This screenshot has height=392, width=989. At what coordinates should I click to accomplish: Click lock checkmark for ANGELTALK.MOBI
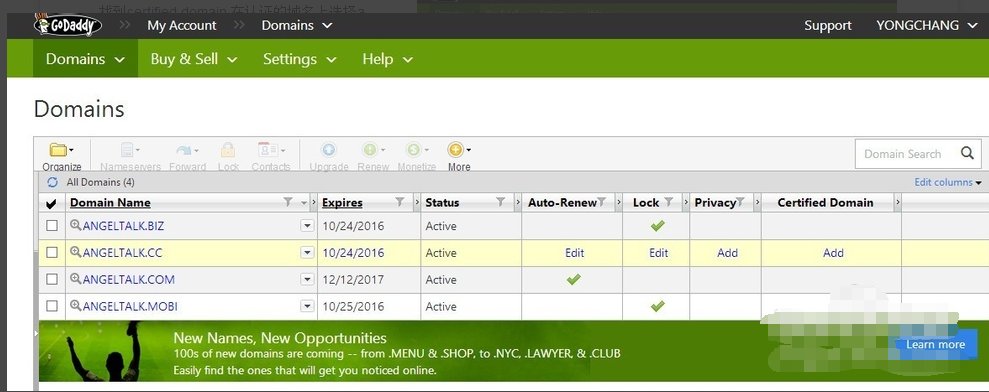[657, 306]
